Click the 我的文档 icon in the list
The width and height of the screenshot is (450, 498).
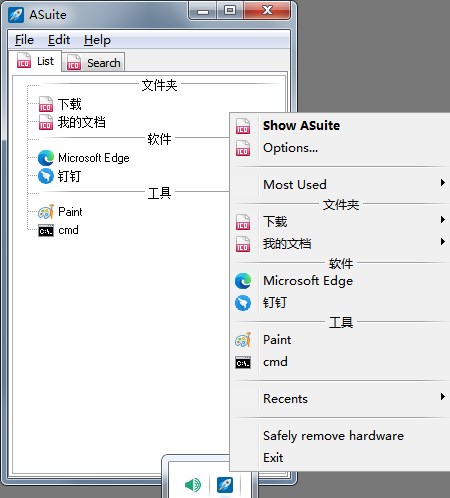tap(46, 122)
